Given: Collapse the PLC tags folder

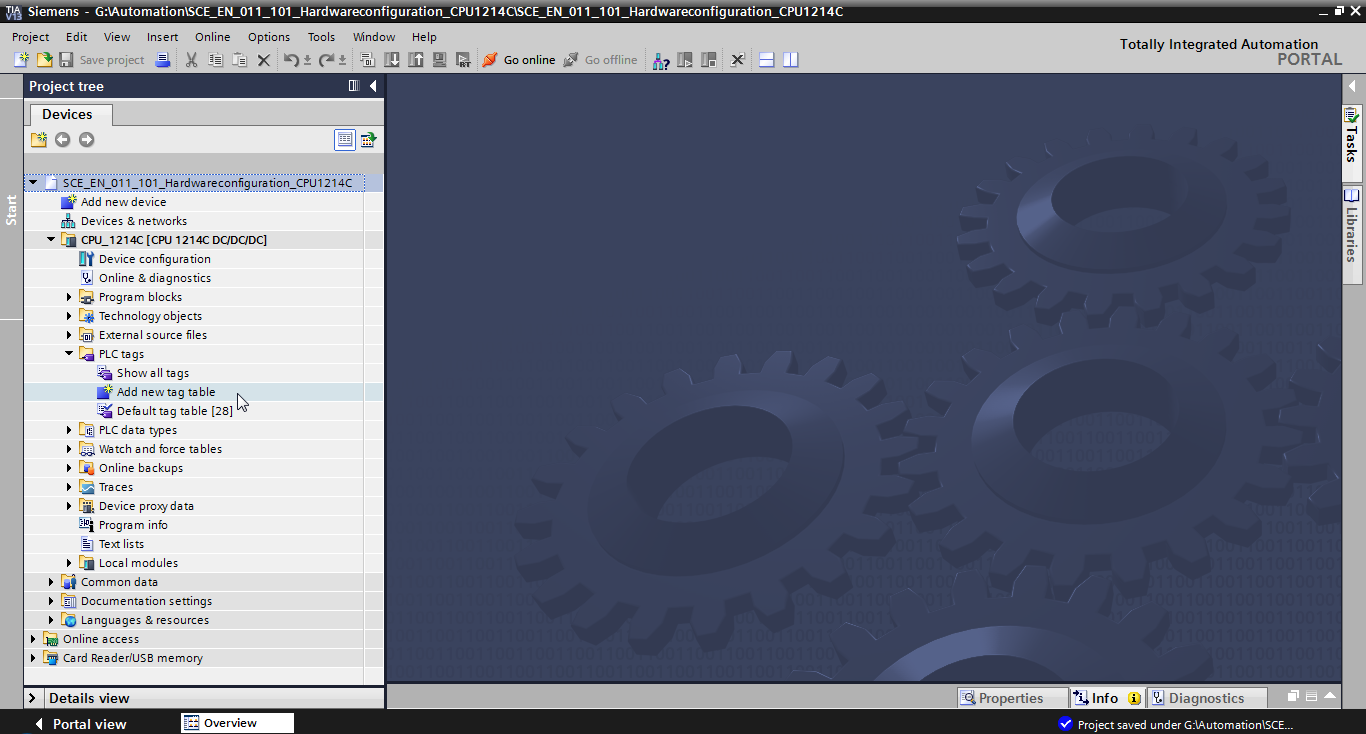Looking at the screenshot, I should coord(69,354).
